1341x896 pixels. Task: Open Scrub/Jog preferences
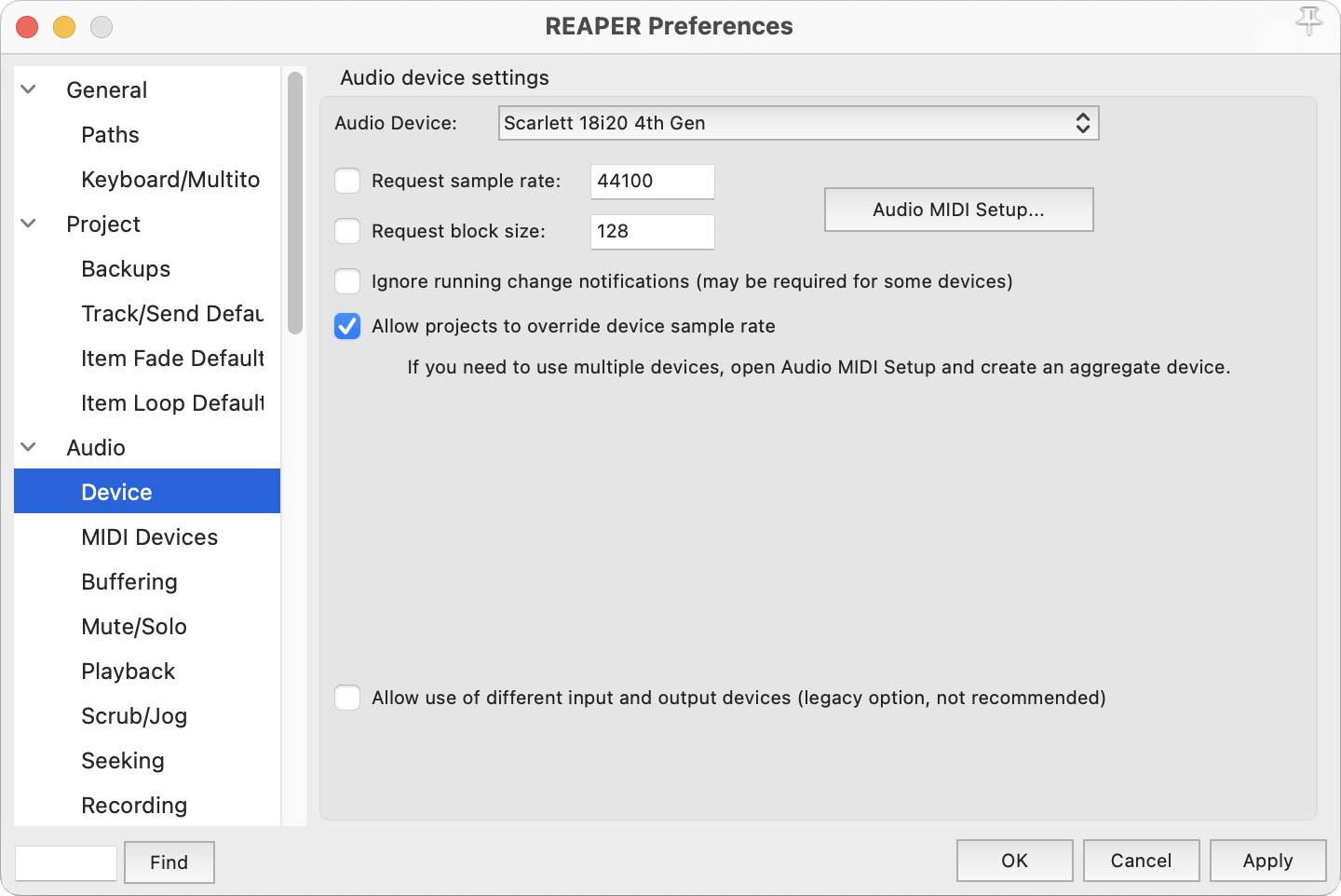coord(134,716)
